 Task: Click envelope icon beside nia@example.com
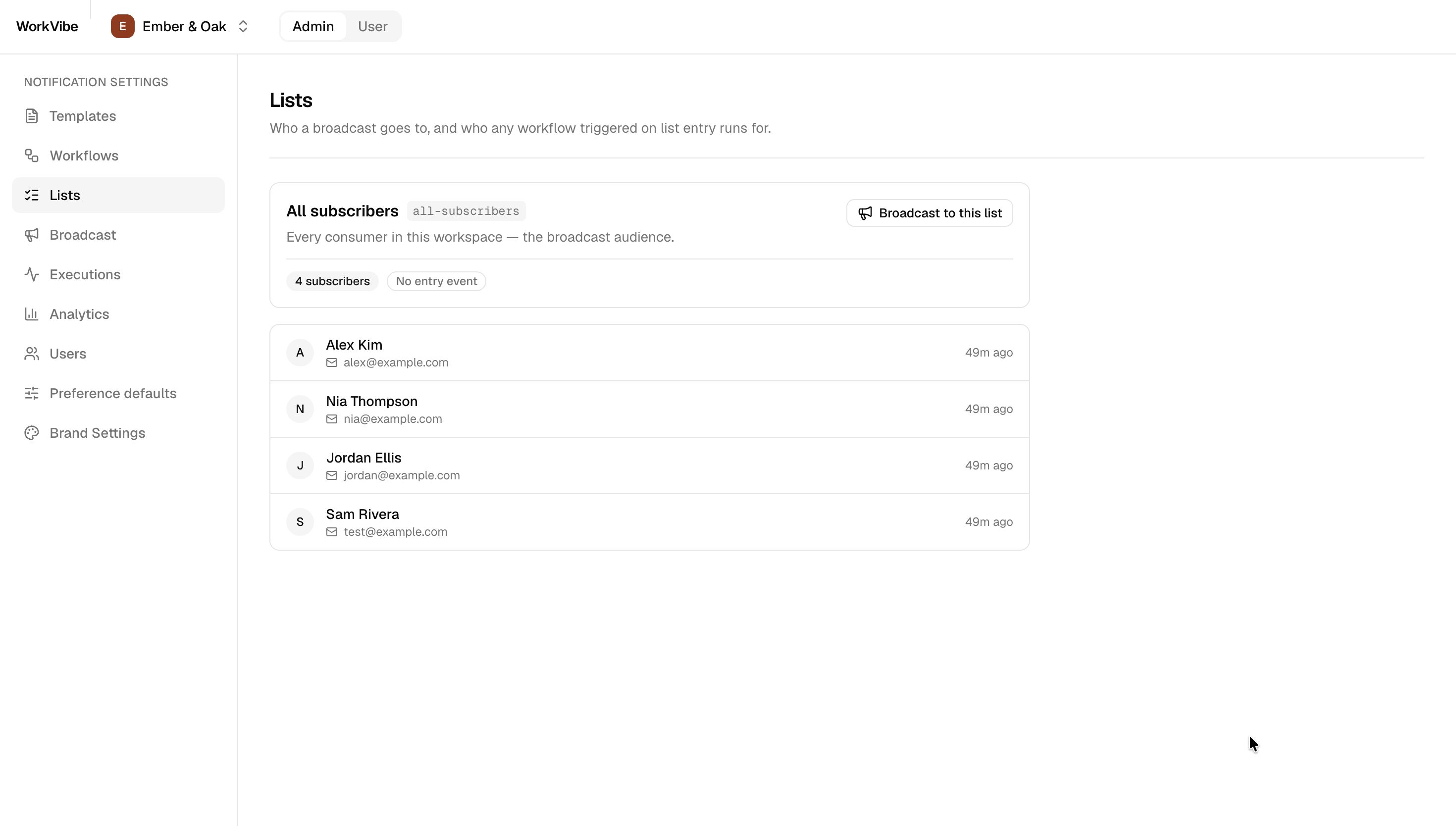pyautogui.click(x=332, y=418)
